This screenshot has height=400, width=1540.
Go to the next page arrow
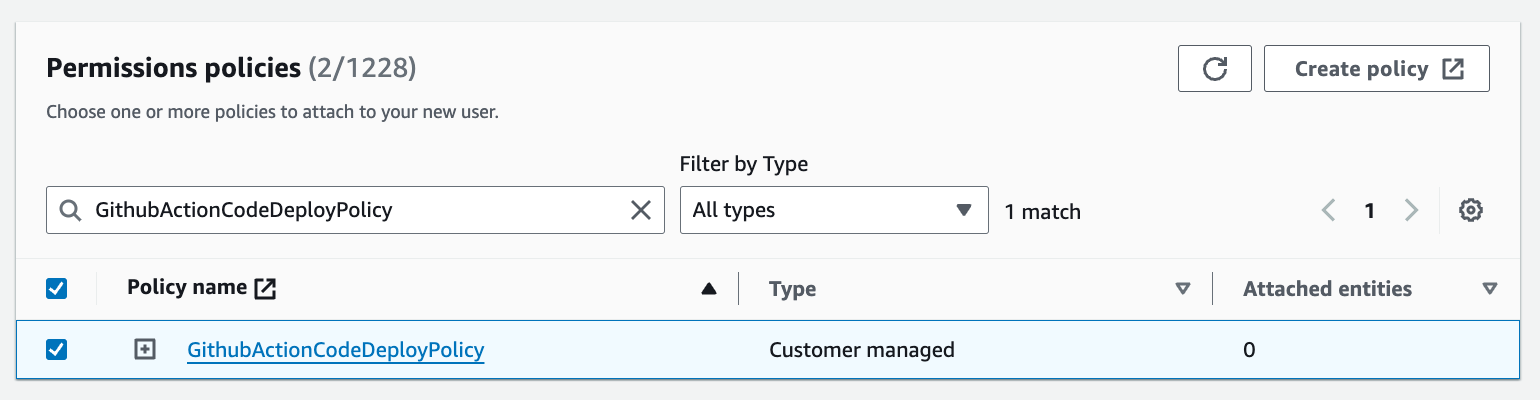[x=1411, y=211]
